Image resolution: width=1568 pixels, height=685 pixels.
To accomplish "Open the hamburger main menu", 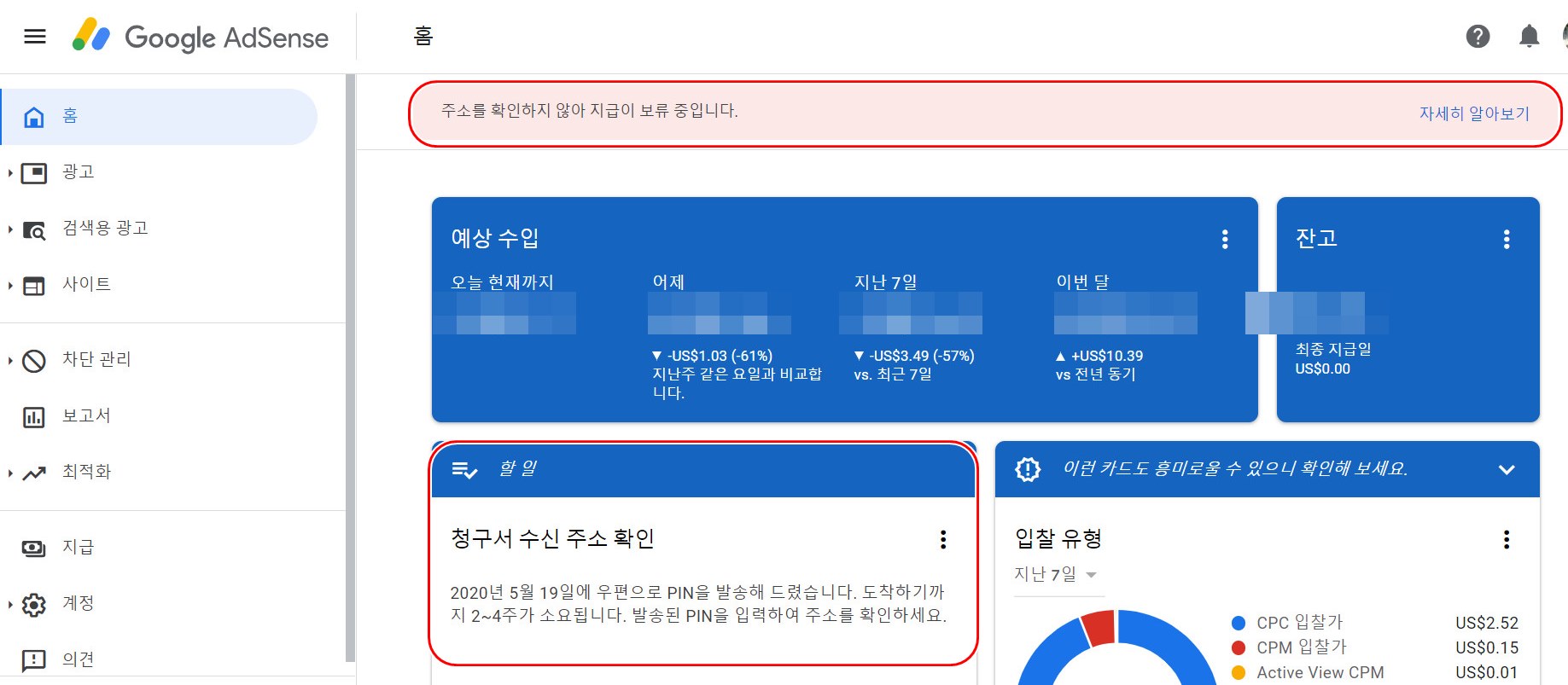I will [35, 37].
